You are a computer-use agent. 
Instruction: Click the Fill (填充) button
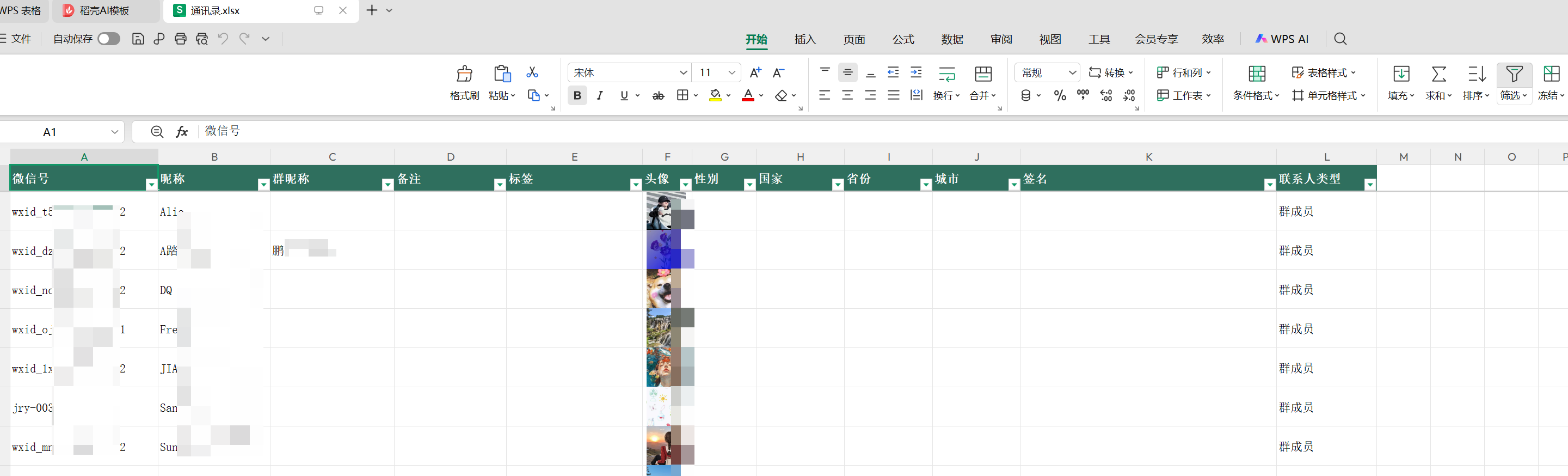[x=1401, y=83]
